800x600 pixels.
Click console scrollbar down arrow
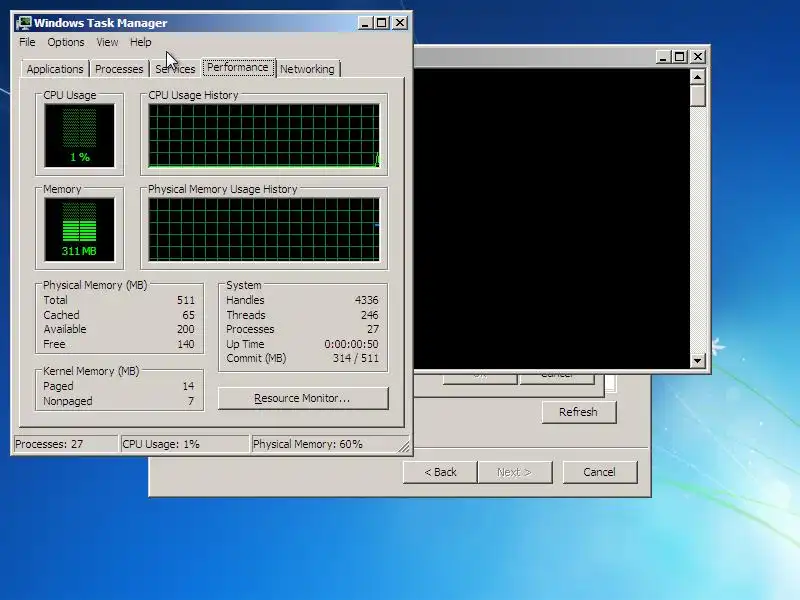pyautogui.click(x=697, y=361)
